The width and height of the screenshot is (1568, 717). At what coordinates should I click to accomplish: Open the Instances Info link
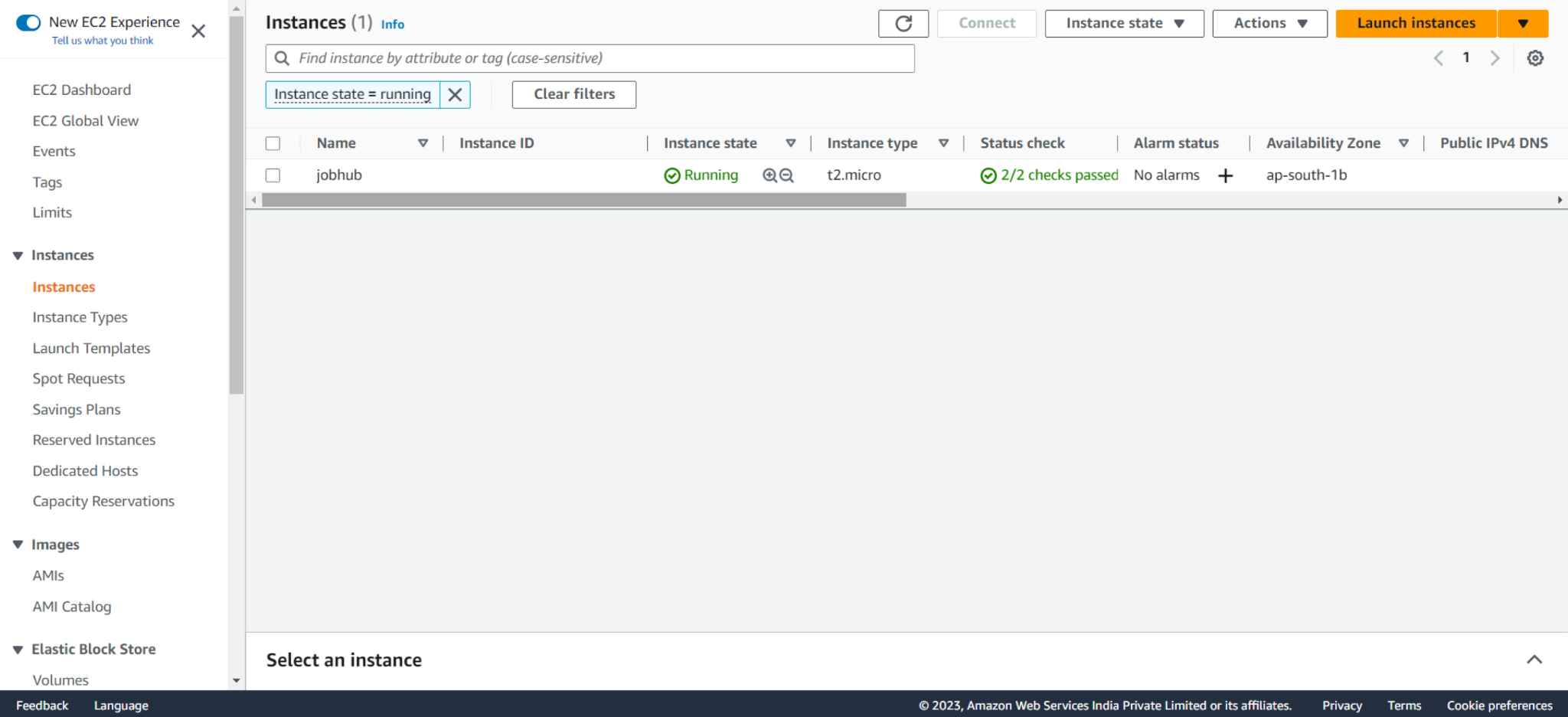(393, 25)
